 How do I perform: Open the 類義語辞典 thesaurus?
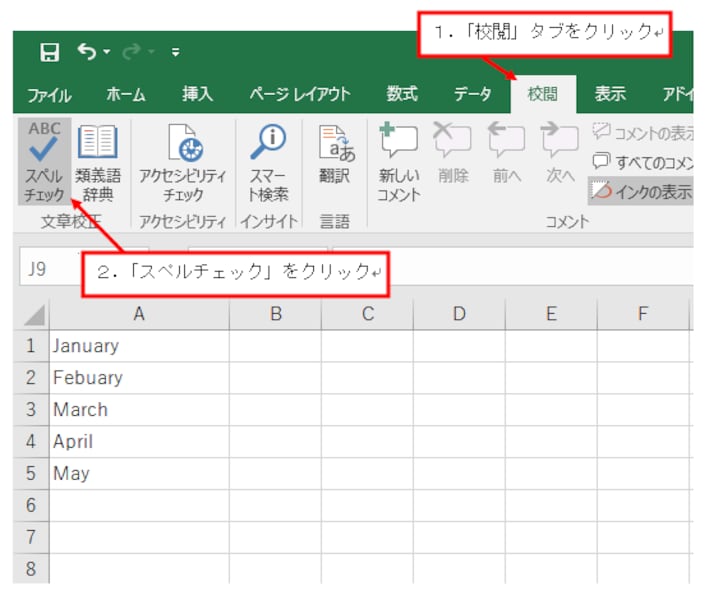[98, 162]
